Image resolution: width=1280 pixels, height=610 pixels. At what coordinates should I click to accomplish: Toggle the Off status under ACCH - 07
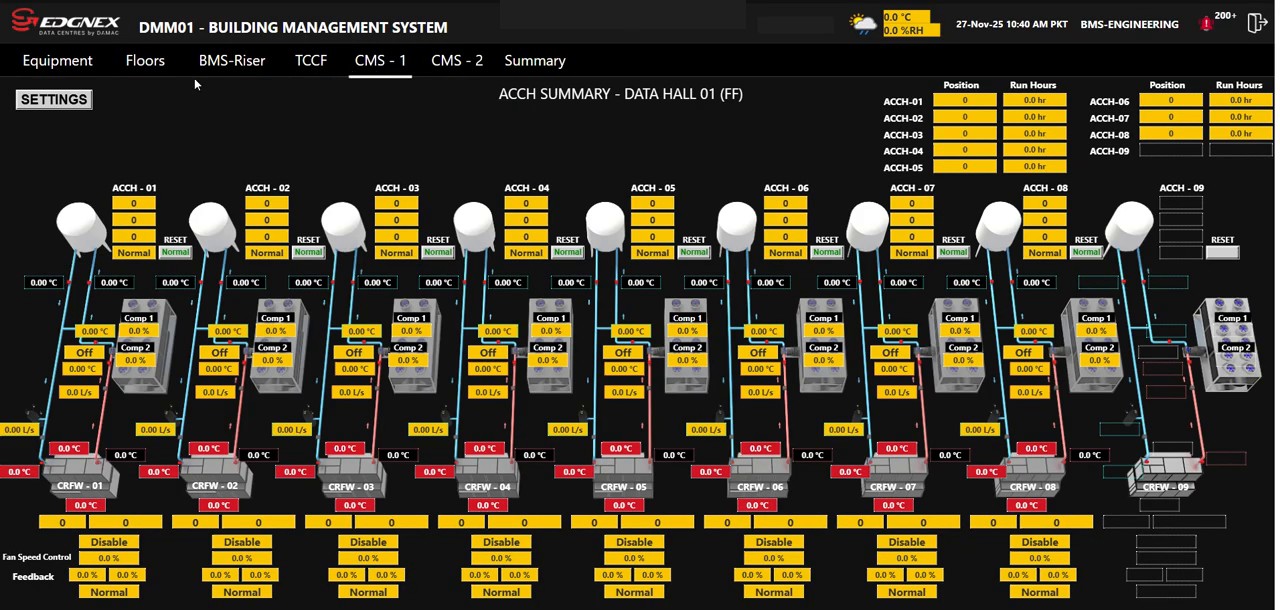click(890, 352)
